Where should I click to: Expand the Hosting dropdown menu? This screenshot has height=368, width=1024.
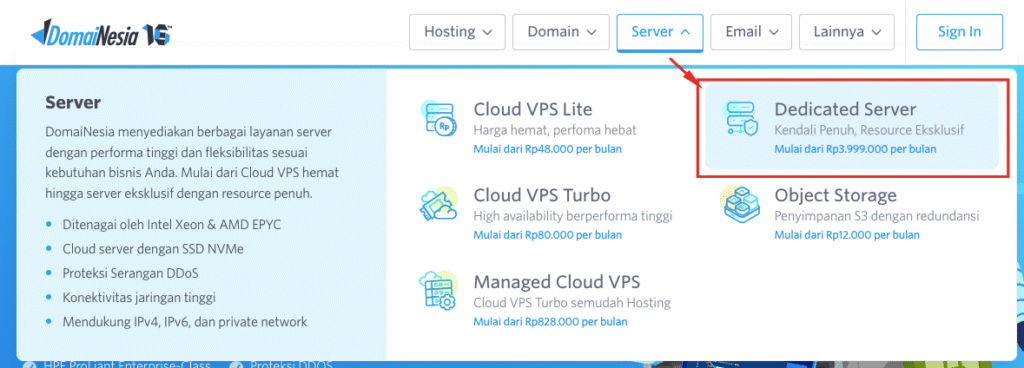pyautogui.click(x=457, y=32)
